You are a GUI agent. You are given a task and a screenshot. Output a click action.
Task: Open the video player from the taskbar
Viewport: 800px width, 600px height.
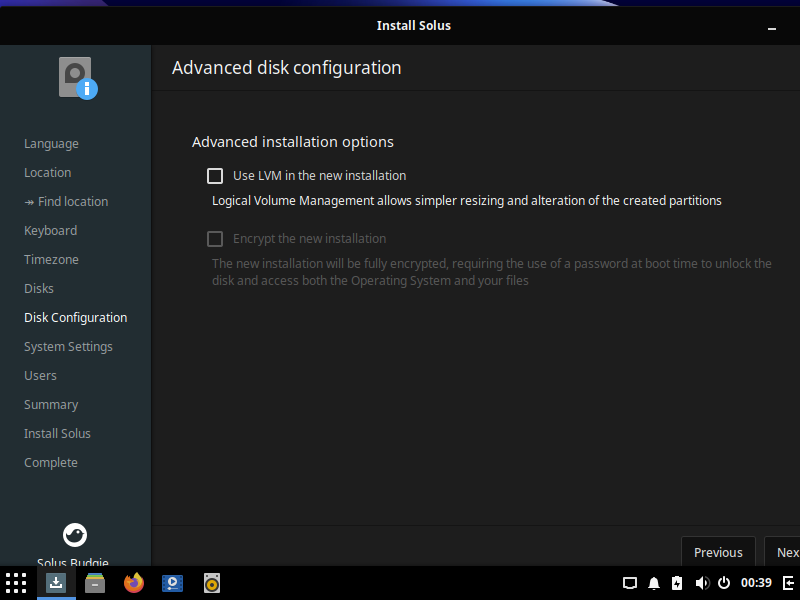point(172,583)
